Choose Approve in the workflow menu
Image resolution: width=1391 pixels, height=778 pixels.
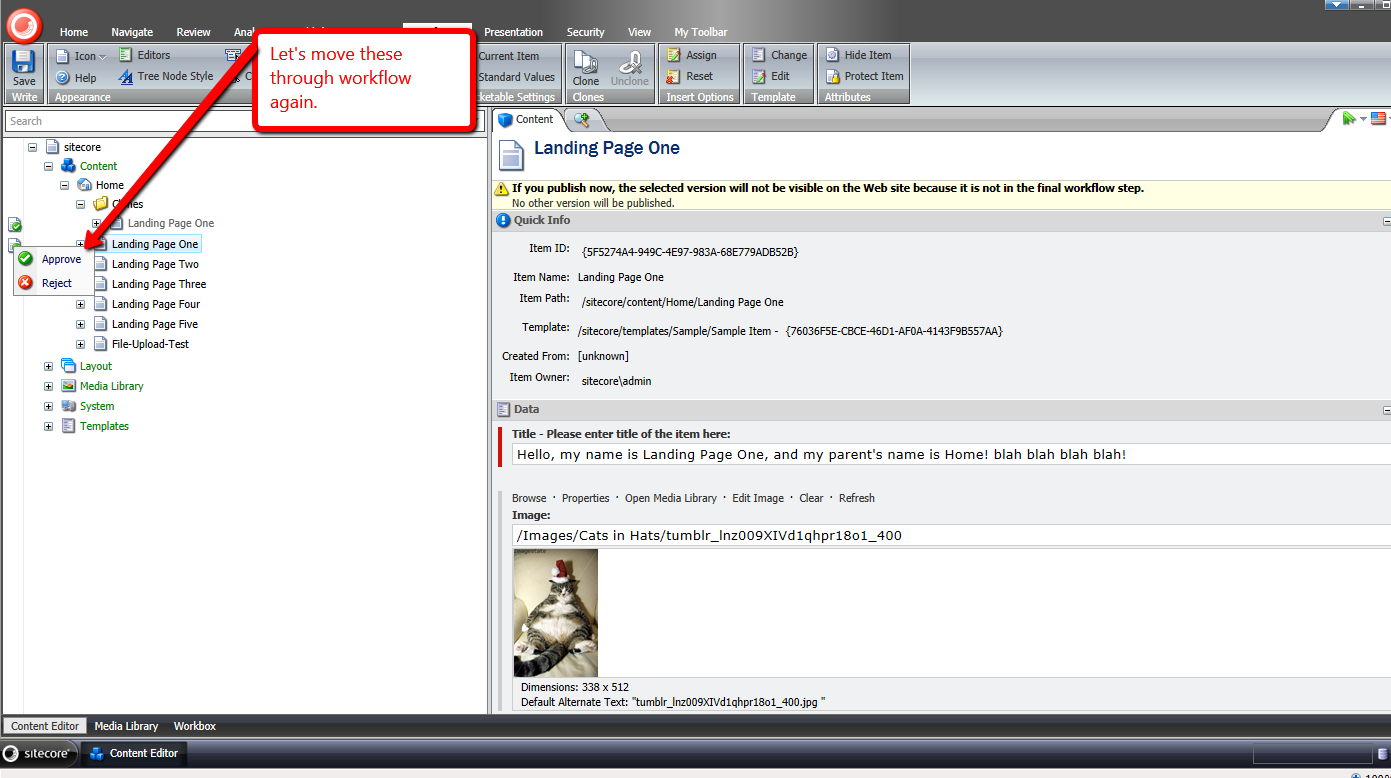click(61, 259)
